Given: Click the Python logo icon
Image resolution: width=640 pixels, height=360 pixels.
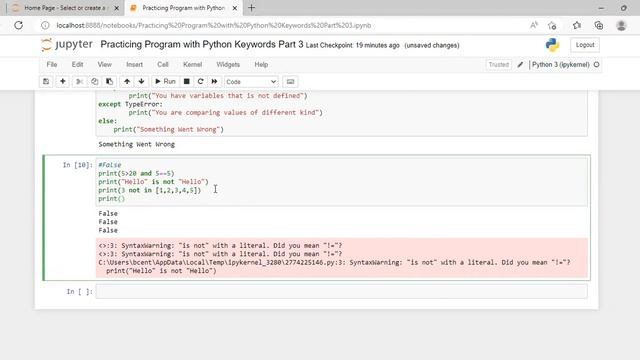Looking at the screenshot, I should click(x=552, y=45).
